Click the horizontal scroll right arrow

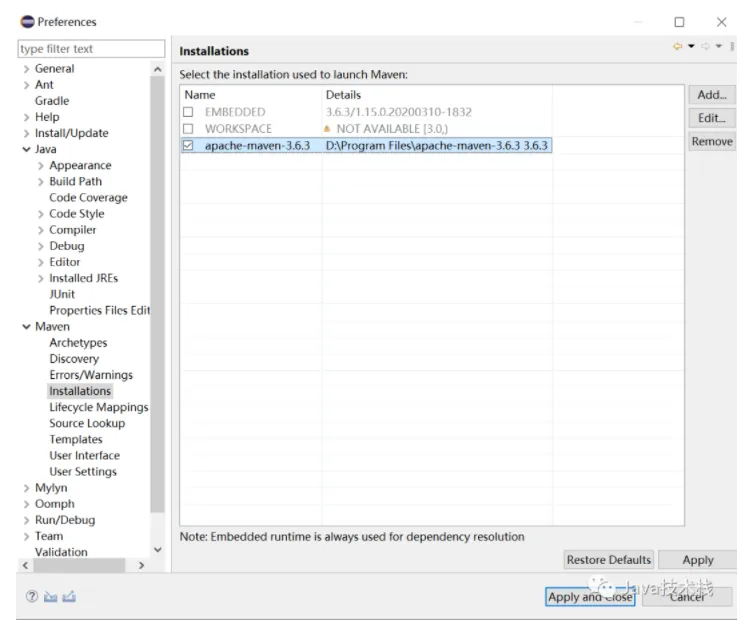coord(141,565)
